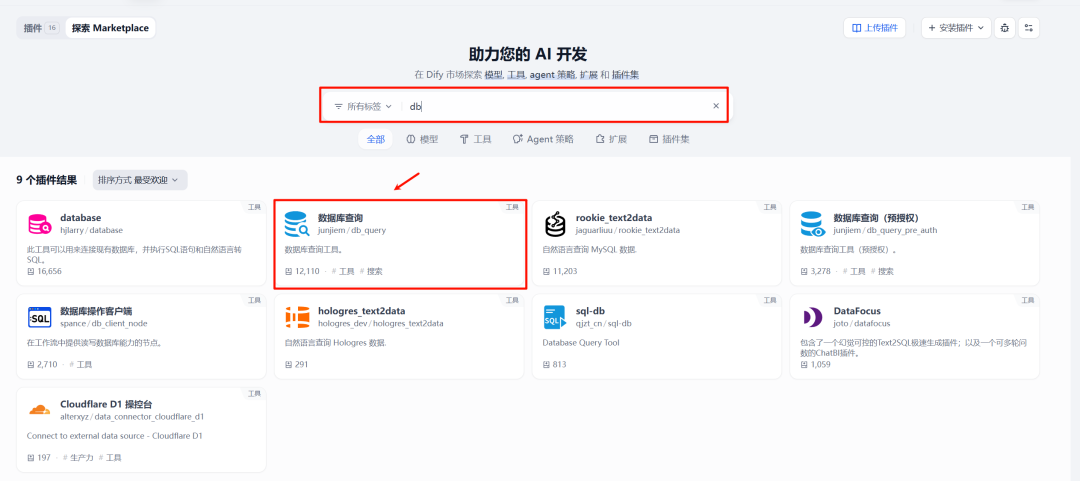Clear the search box with X
Screen dimensions: 1080x481
click(x=716, y=105)
